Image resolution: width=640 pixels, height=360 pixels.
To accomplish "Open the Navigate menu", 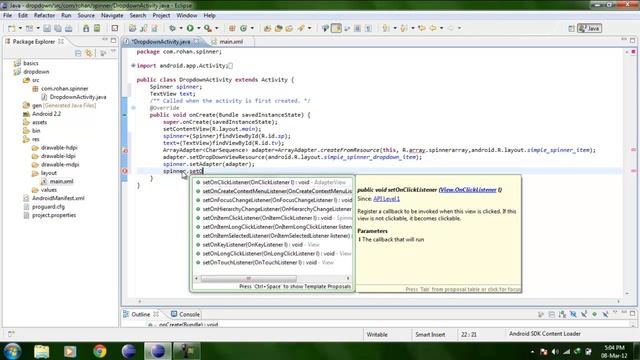I will point(112,16).
